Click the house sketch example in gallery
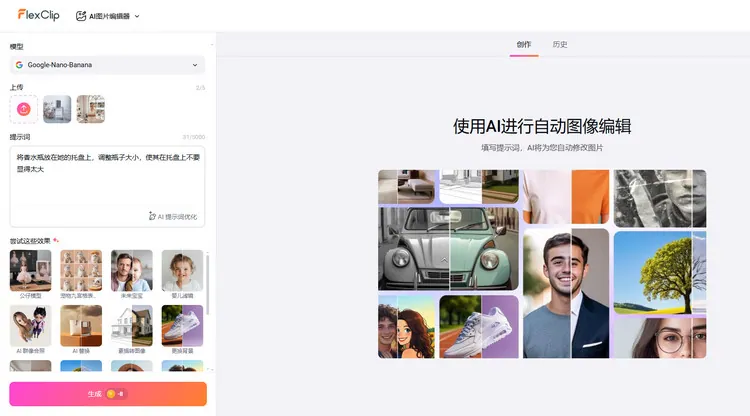The image size is (750, 416). pos(479,186)
